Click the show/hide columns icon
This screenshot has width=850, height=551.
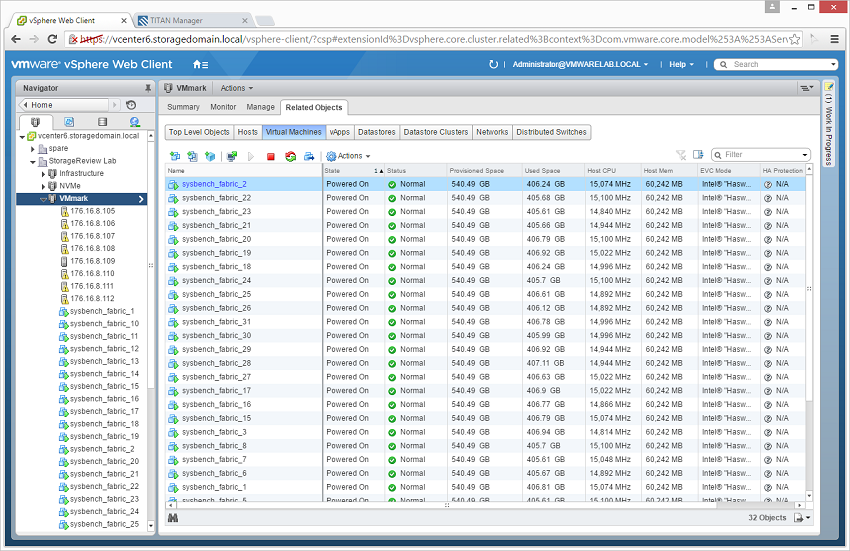(698, 155)
